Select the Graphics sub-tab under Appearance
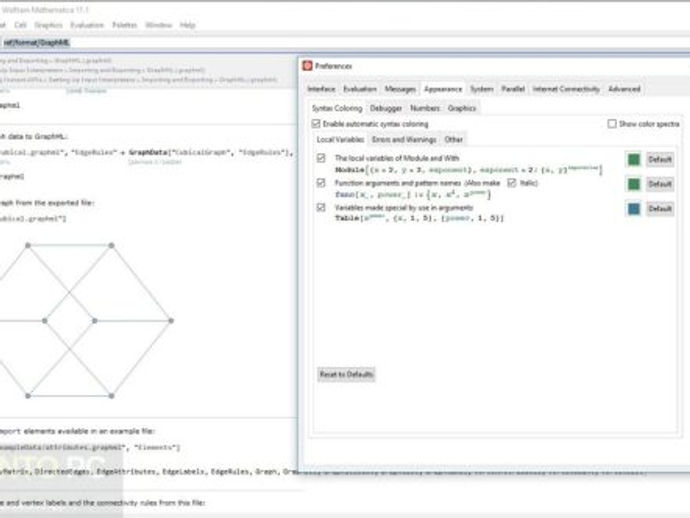Image resolution: width=690 pixels, height=518 pixels. 462,108
